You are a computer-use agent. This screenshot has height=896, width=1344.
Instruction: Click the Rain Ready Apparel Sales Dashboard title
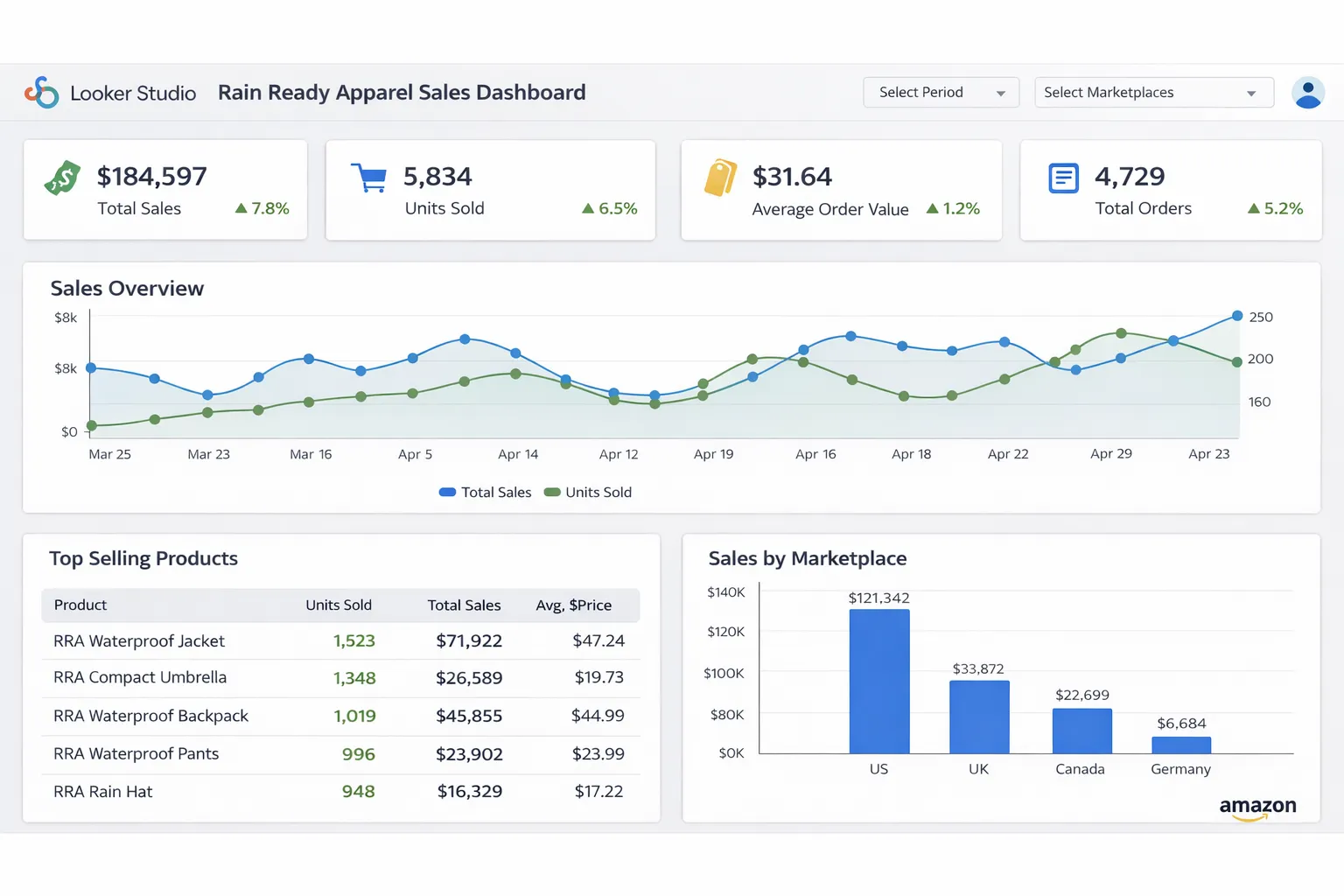coord(402,92)
